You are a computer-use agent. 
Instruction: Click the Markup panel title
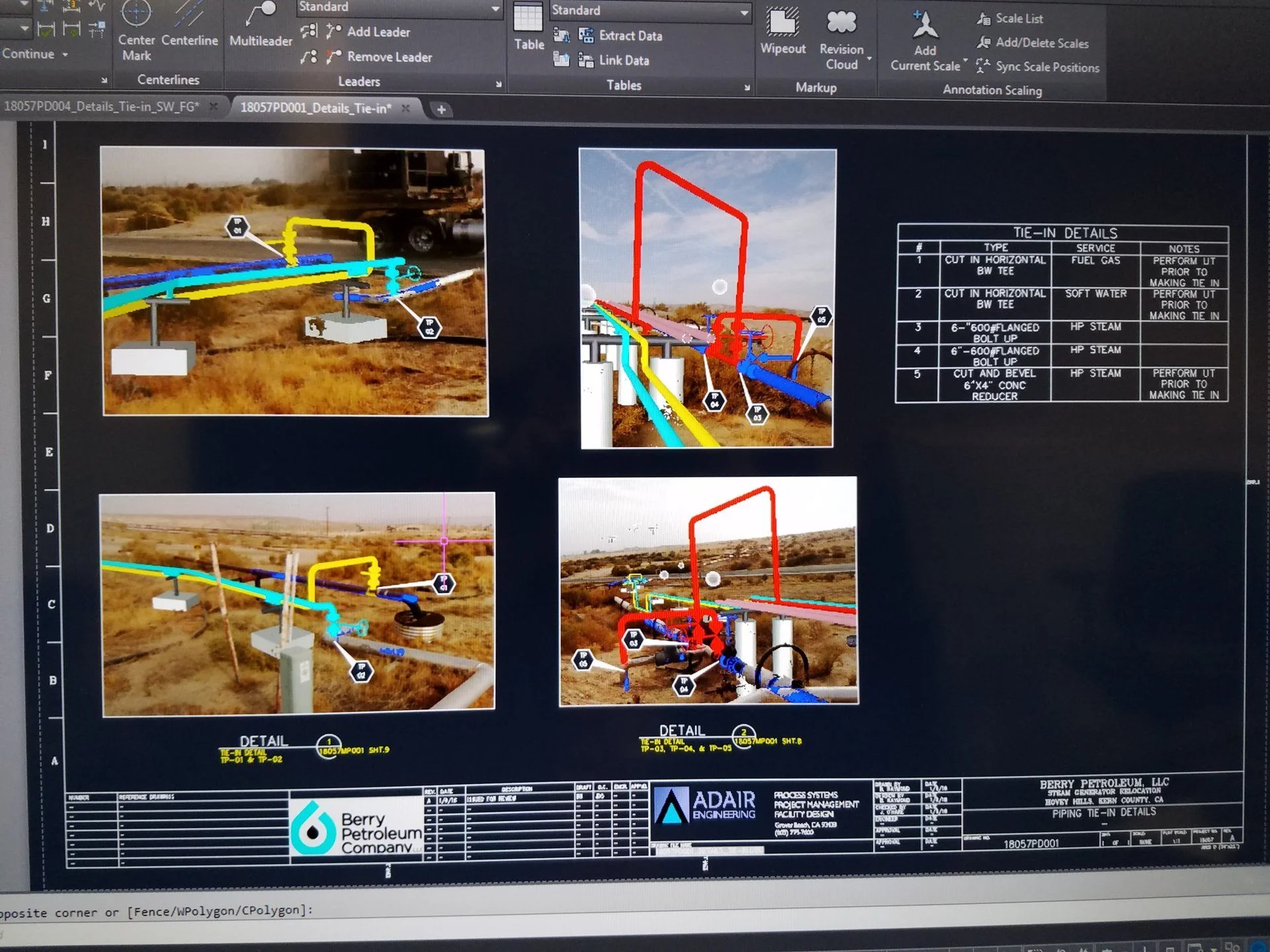pyautogui.click(x=816, y=87)
